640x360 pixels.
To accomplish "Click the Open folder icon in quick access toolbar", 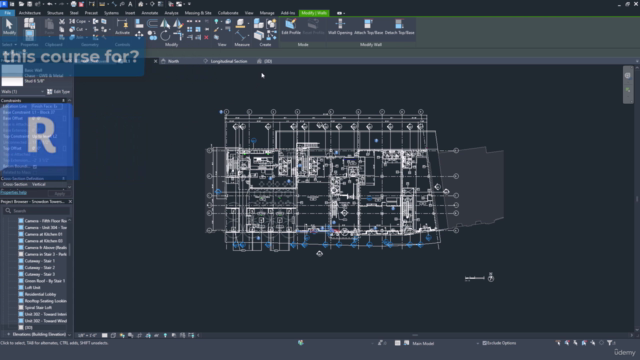I will point(21,4).
